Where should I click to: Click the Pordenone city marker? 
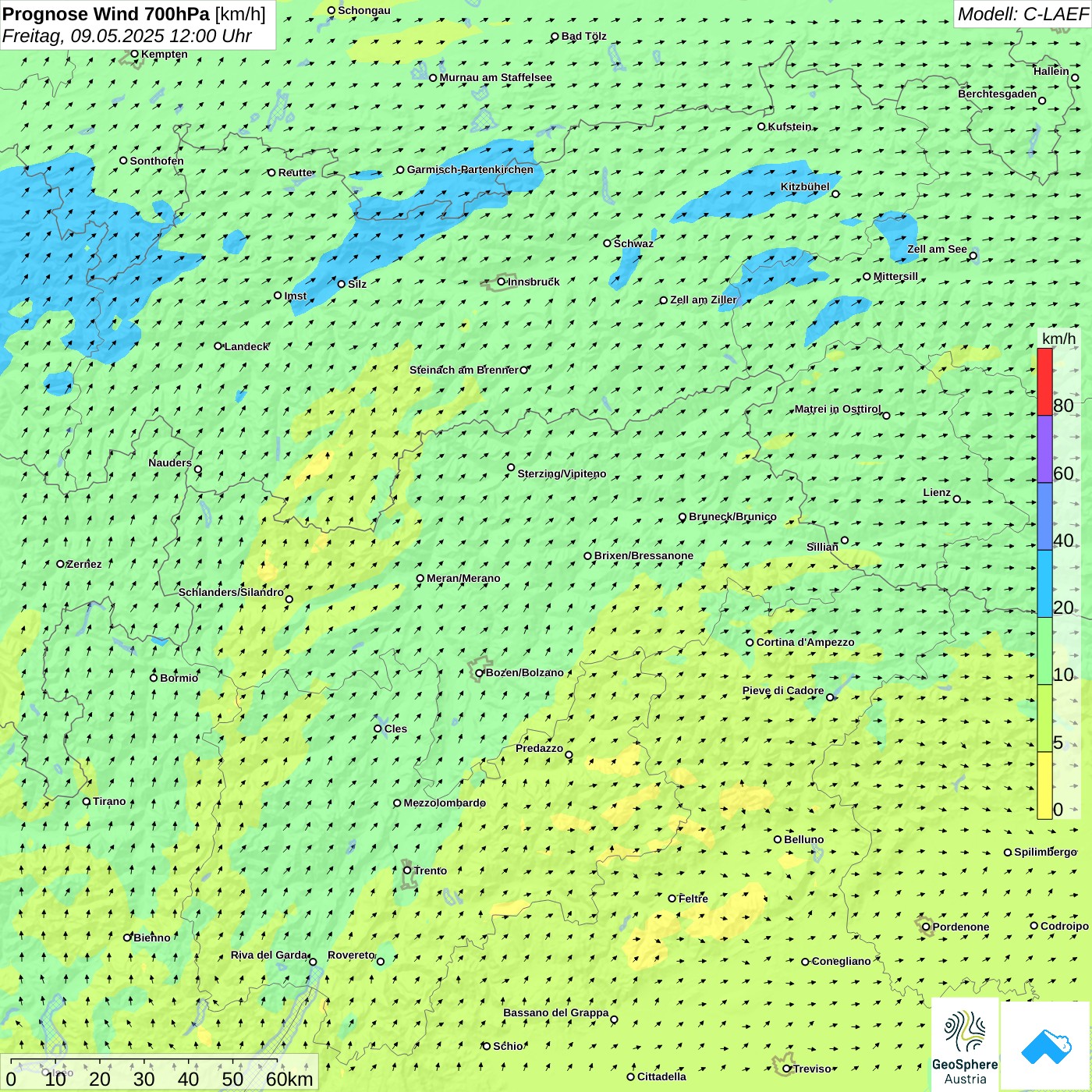926,927
